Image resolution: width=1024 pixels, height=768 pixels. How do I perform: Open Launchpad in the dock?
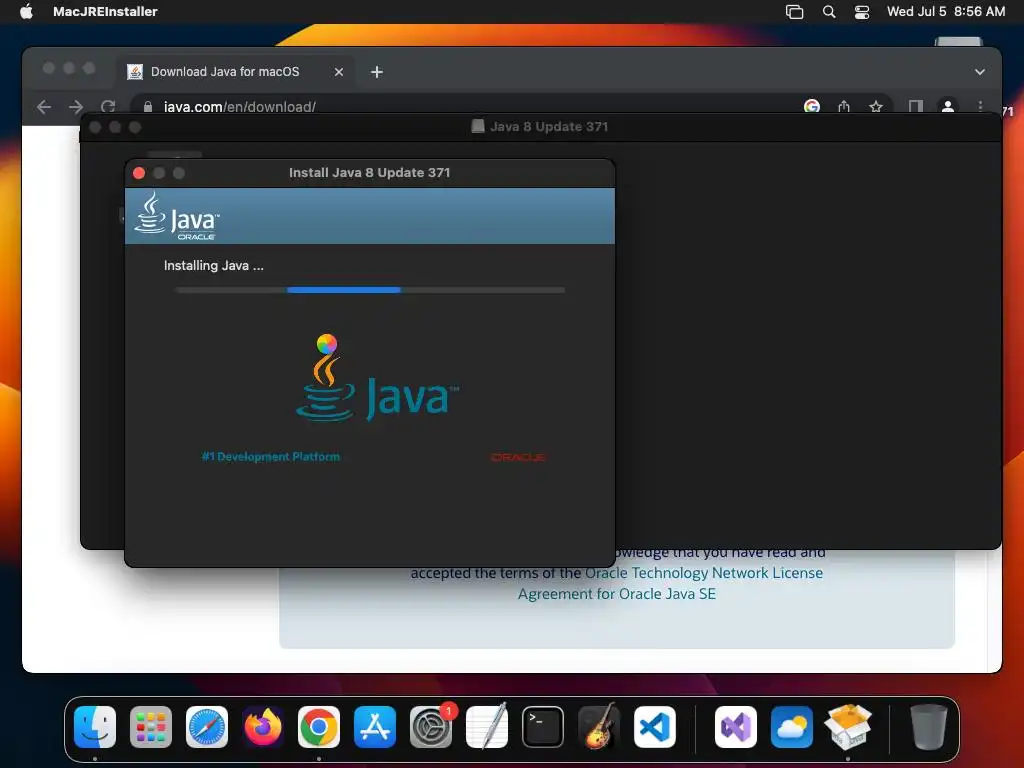pyautogui.click(x=151, y=727)
